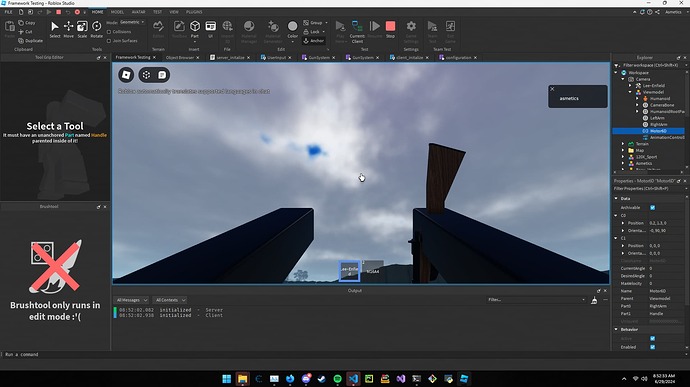Choose the Scale tool
Screen dimensions: 690x387
click(x=82, y=29)
